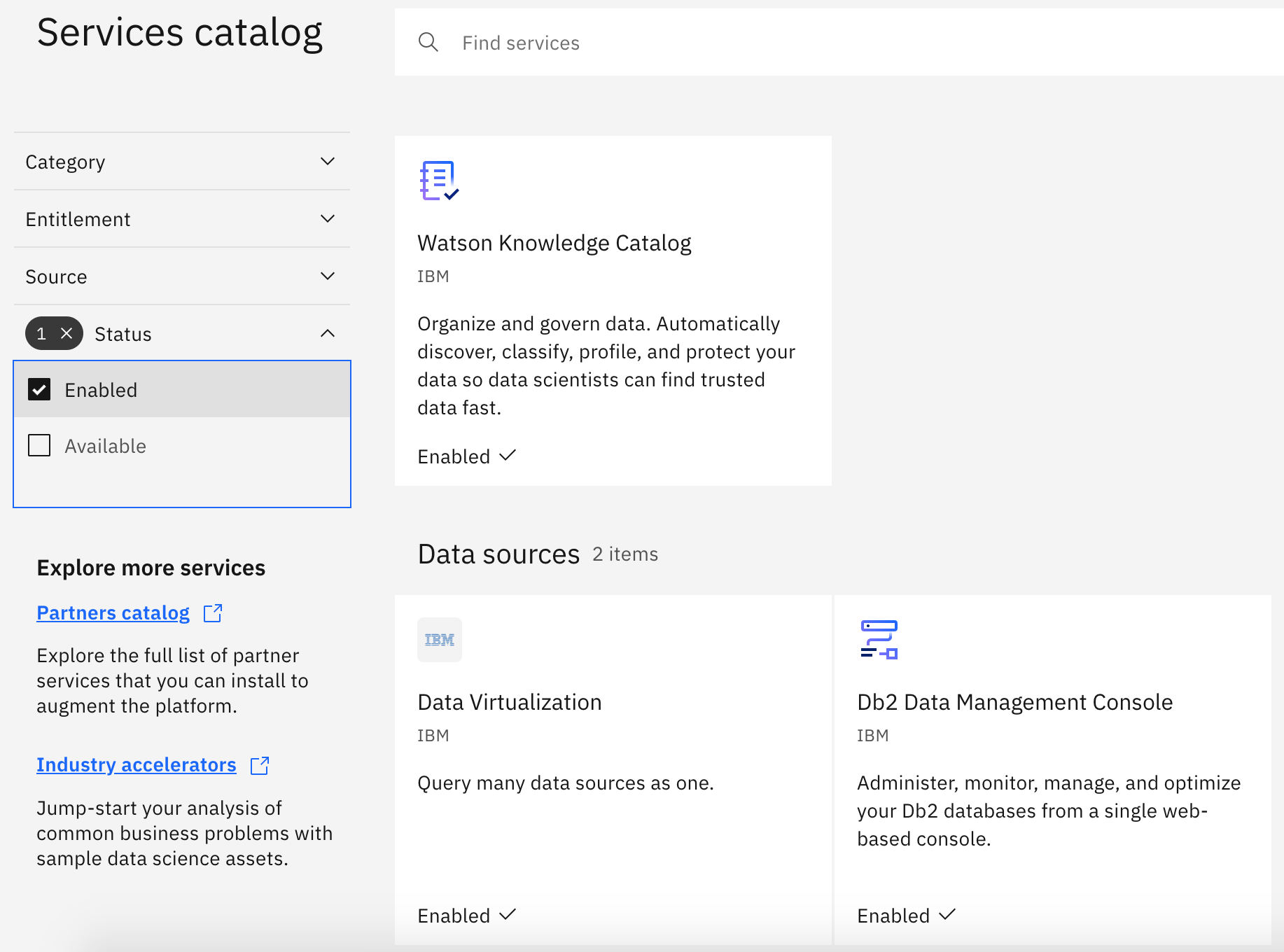The height and width of the screenshot is (952, 1284).
Task: Open the Db2 Data Management Console title
Action: (1014, 702)
